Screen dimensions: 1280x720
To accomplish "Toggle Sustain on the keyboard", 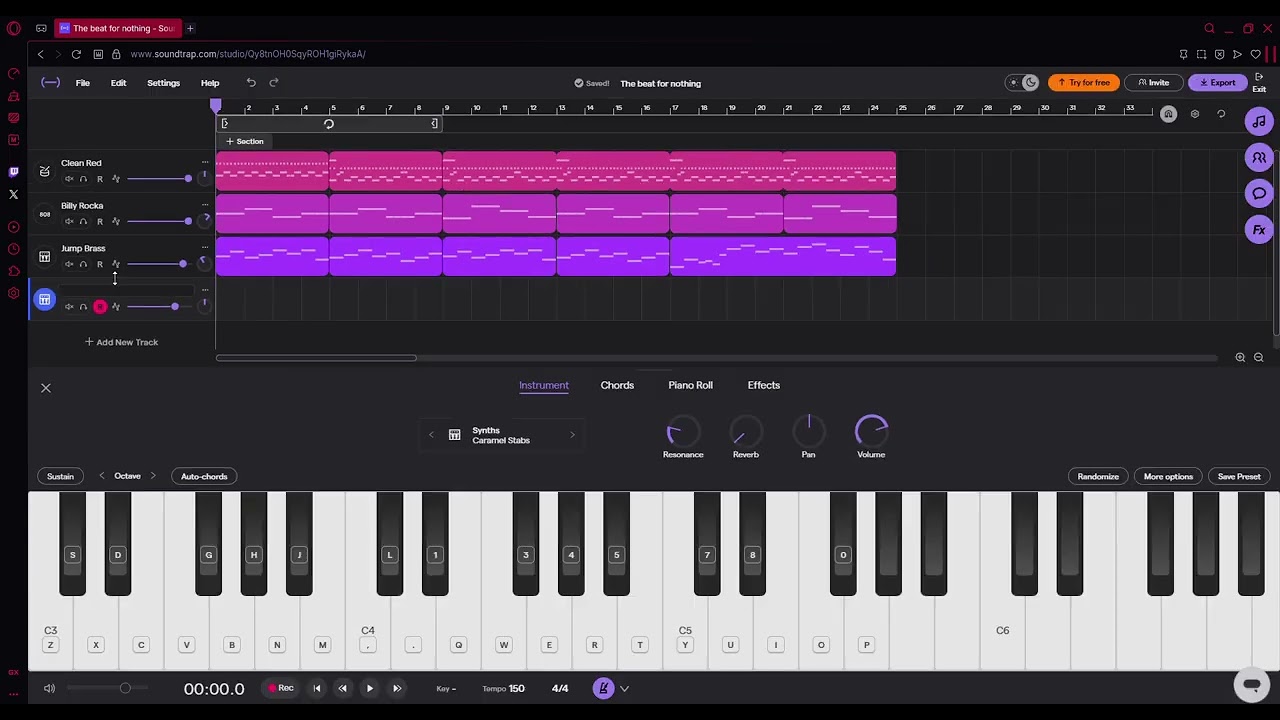I will point(60,476).
